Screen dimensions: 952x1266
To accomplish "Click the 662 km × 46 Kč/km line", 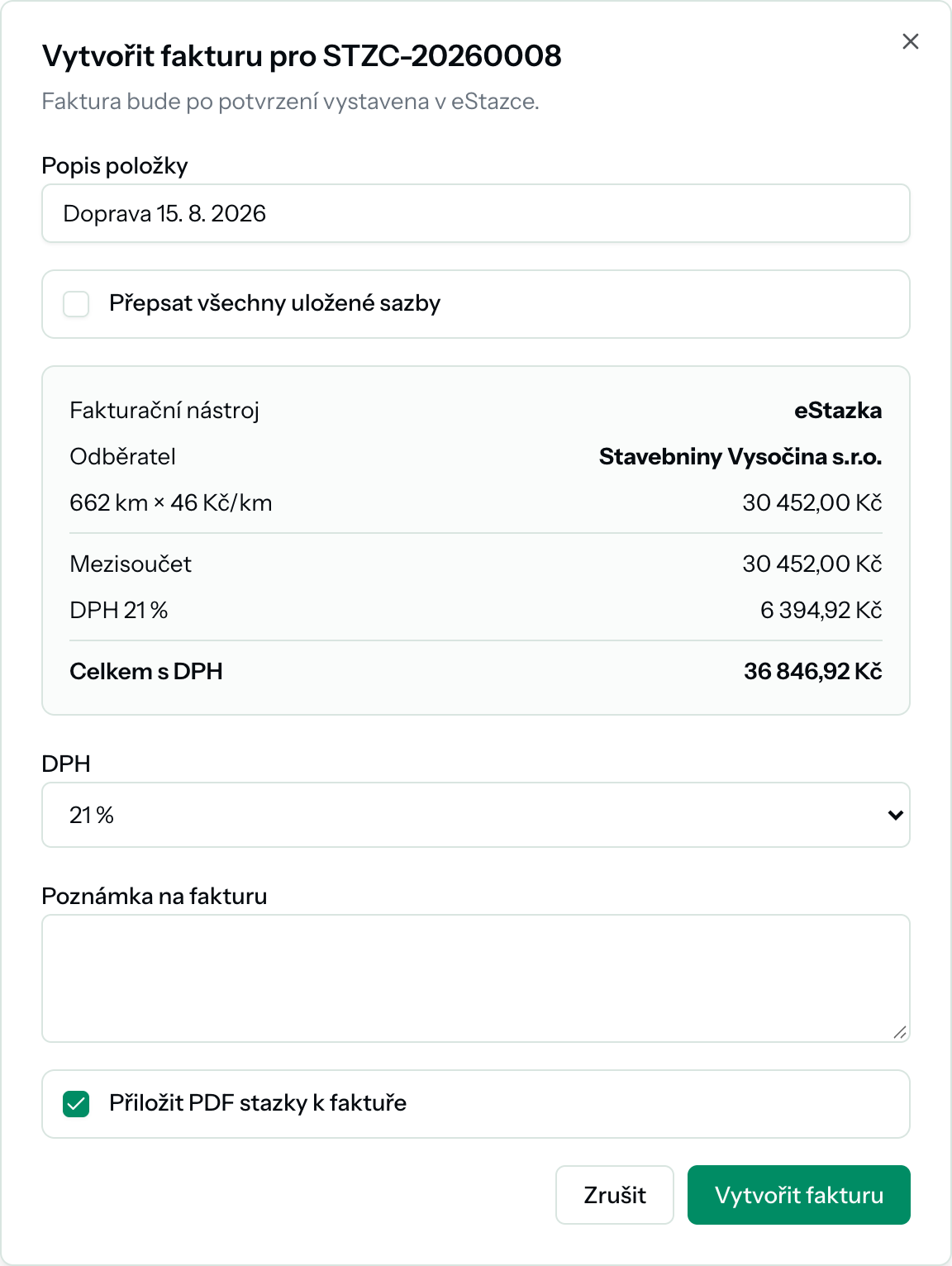I will [171, 503].
